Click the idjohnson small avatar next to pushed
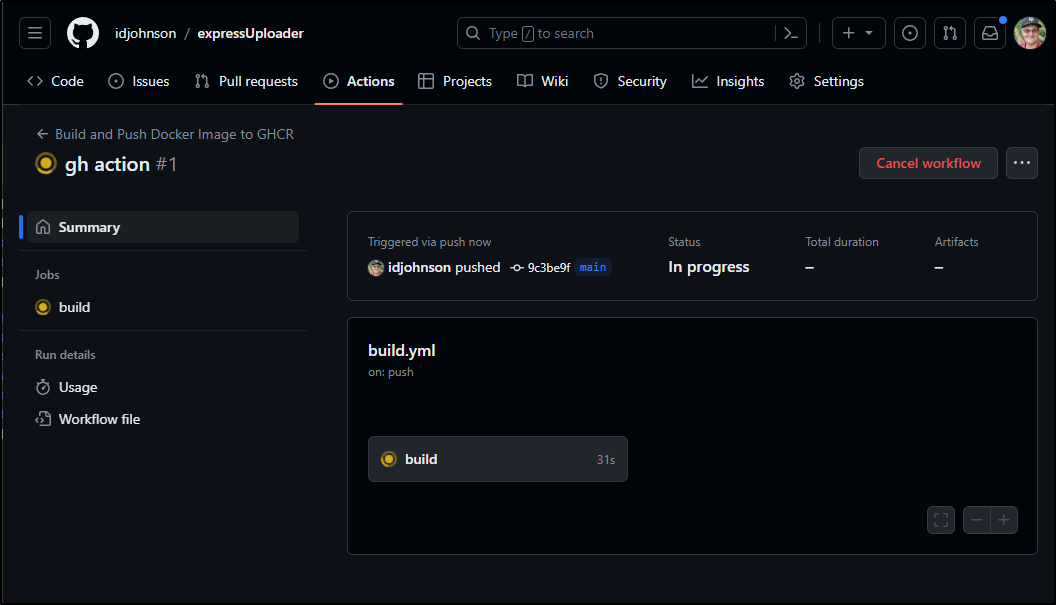 click(x=376, y=268)
